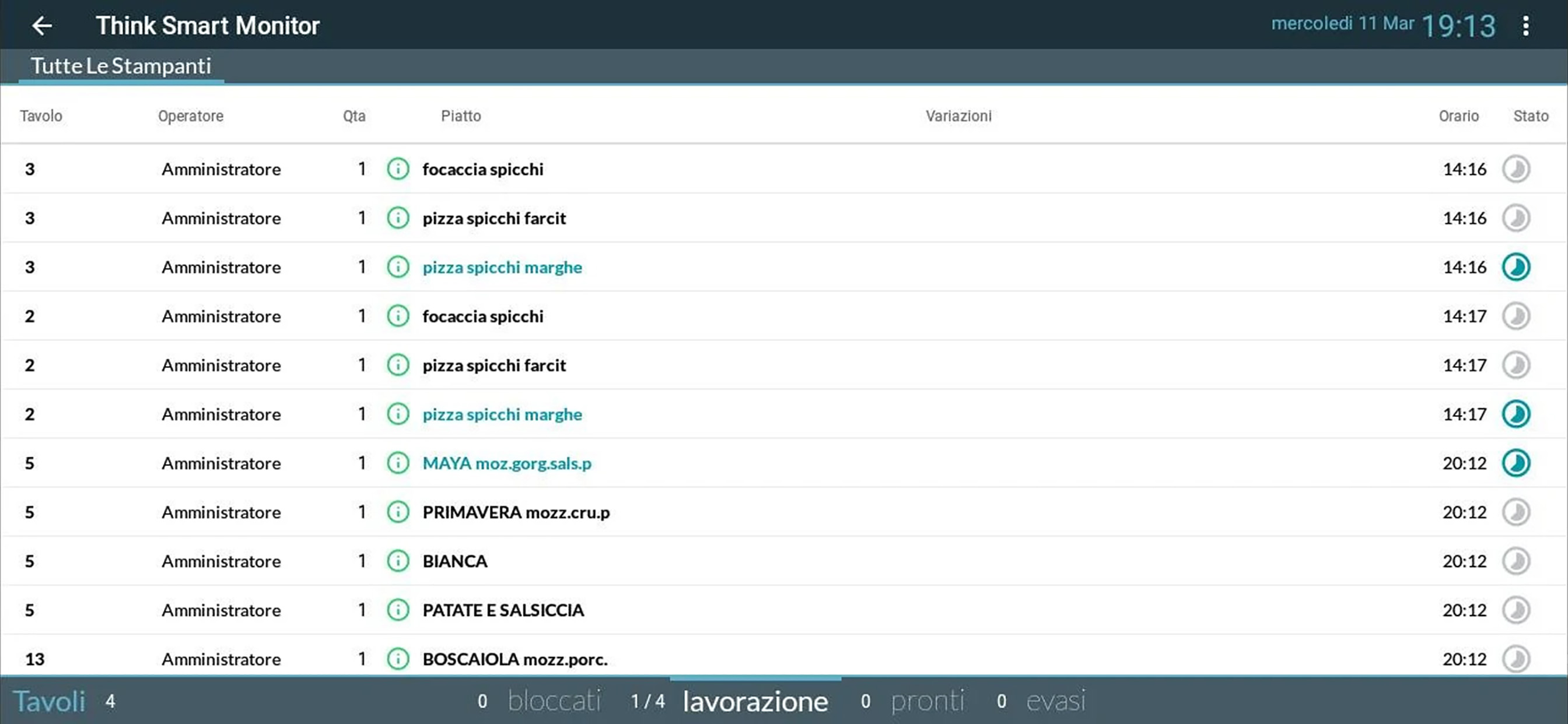Open info for table 3 pizza spicchi marghe
Viewport: 1568px width, 724px height.
click(x=397, y=267)
